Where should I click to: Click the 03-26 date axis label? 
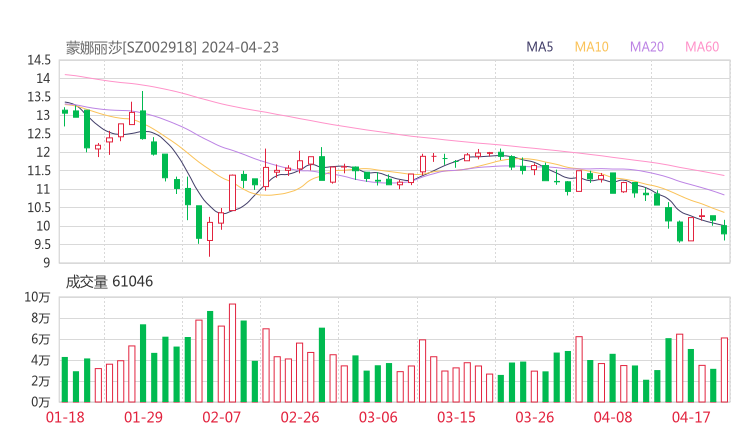pos(535,417)
